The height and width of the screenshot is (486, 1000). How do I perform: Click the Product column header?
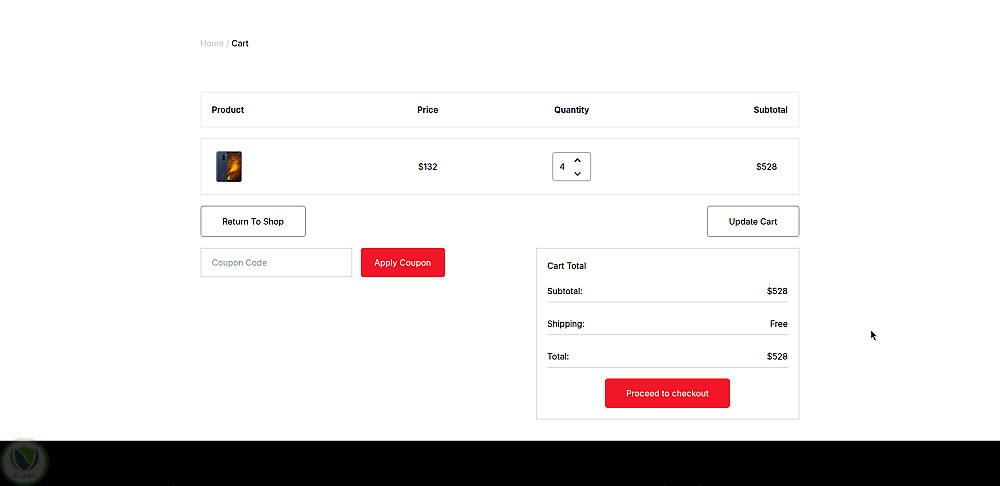(228, 110)
